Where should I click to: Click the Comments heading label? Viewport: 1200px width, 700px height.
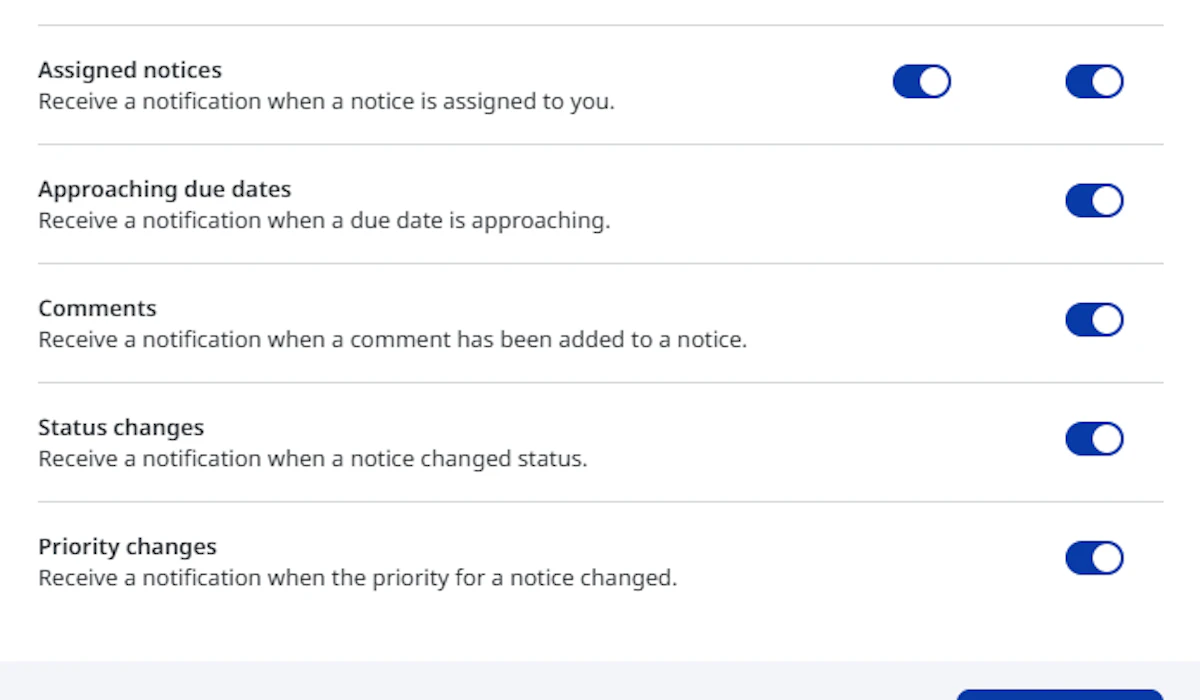pos(97,308)
